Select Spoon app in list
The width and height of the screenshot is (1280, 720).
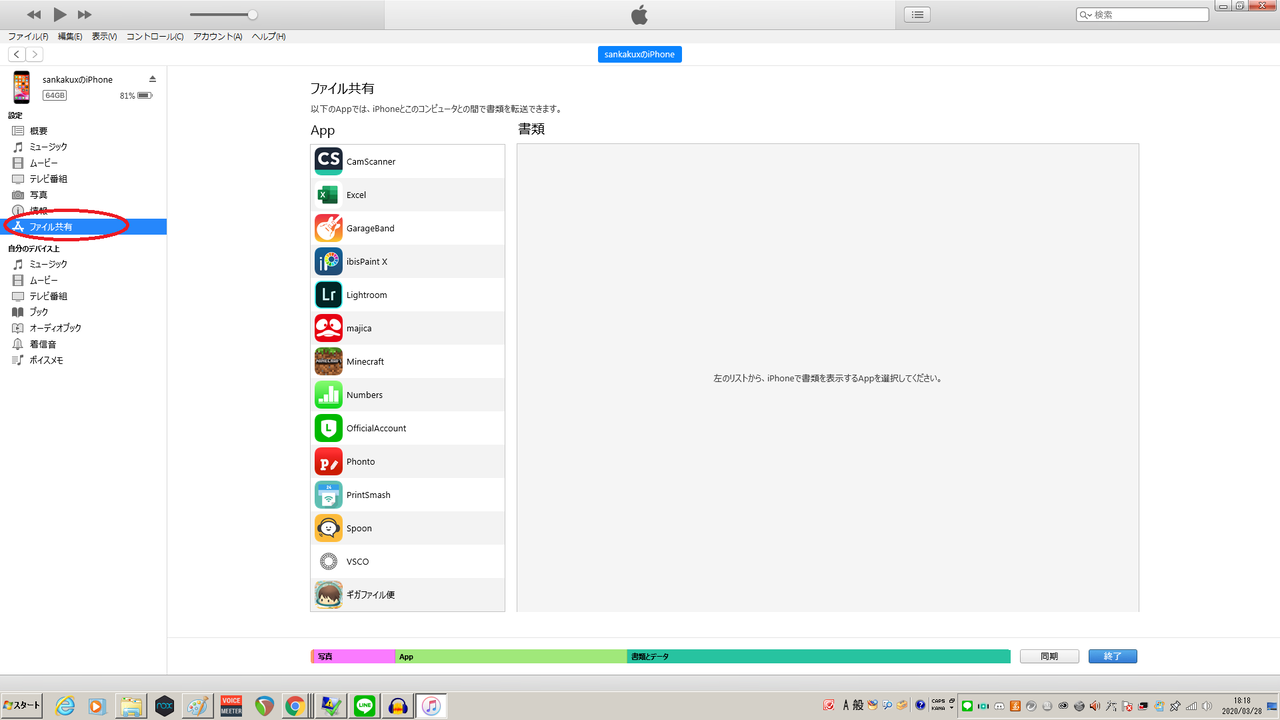point(408,528)
